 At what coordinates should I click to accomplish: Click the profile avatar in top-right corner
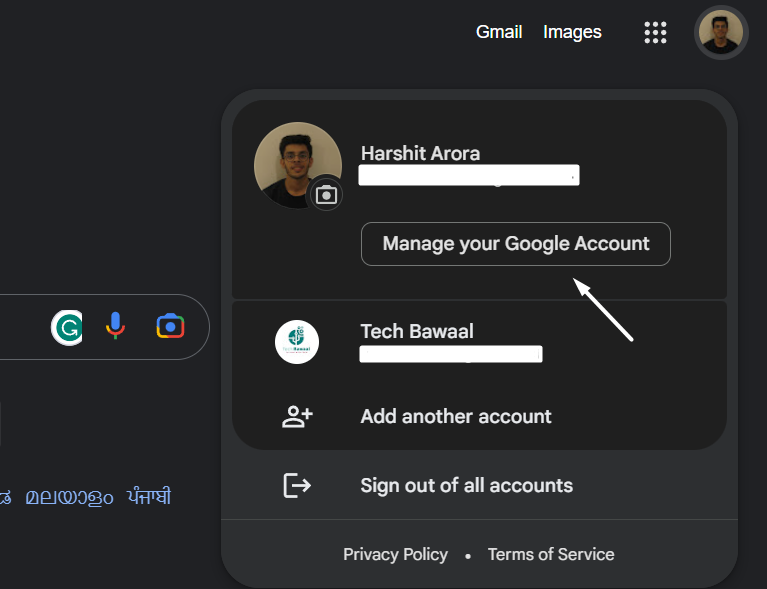pyautogui.click(x=720, y=32)
